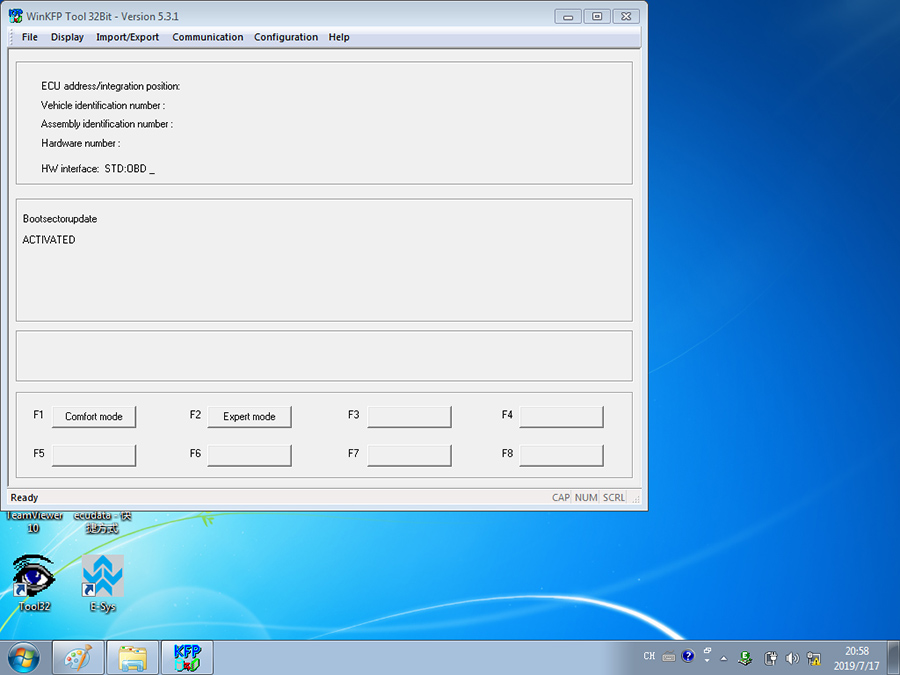This screenshot has height=675, width=900.
Task: Click the blank F4 button
Action: tap(561, 417)
